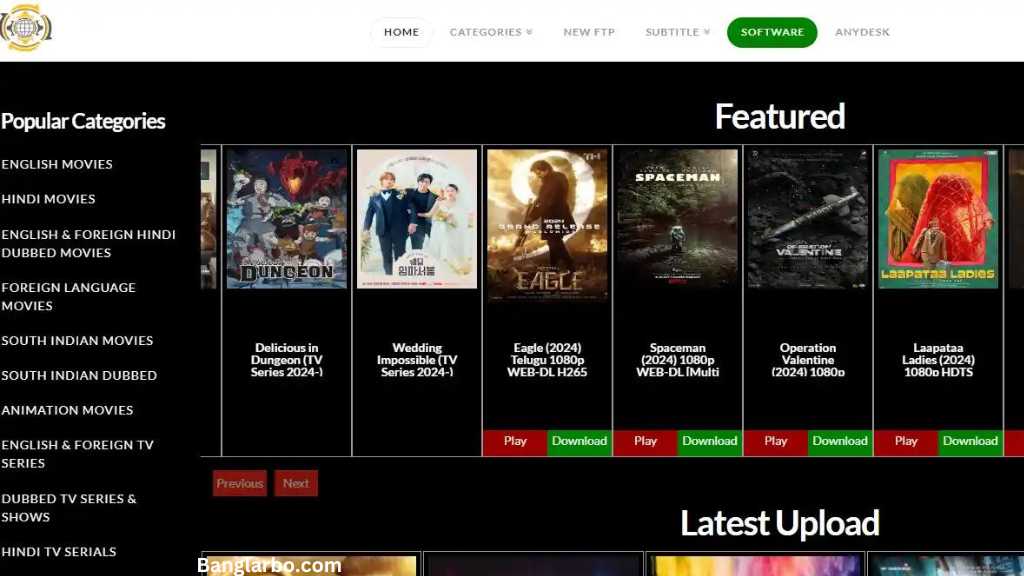Click the Wedding Impossible title text
This screenshot has height=576, width=1024.
pos(417,360)
